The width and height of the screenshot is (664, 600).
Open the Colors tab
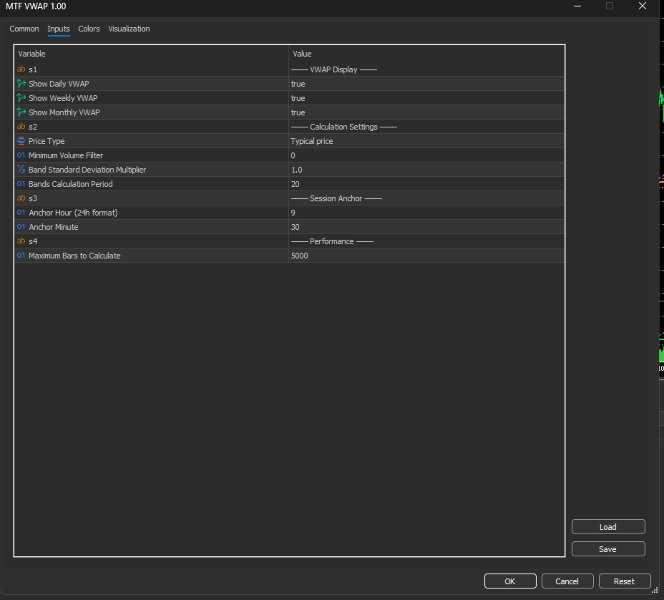tap(89, 29)
